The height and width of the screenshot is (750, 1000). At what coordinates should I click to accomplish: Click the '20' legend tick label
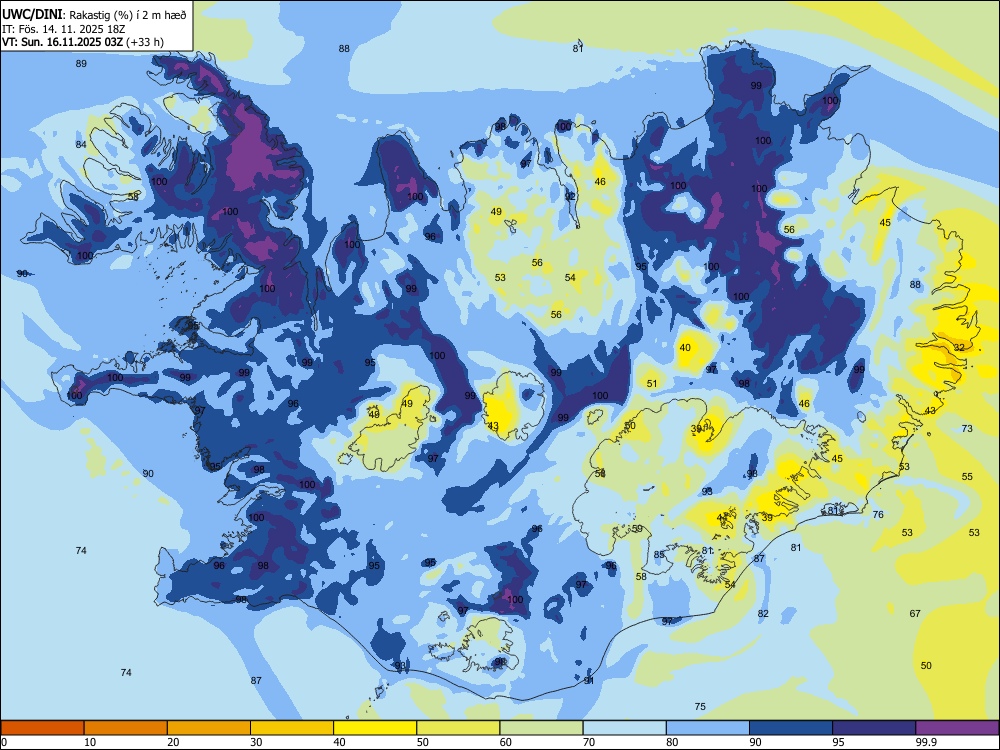(x=173, y=742)
